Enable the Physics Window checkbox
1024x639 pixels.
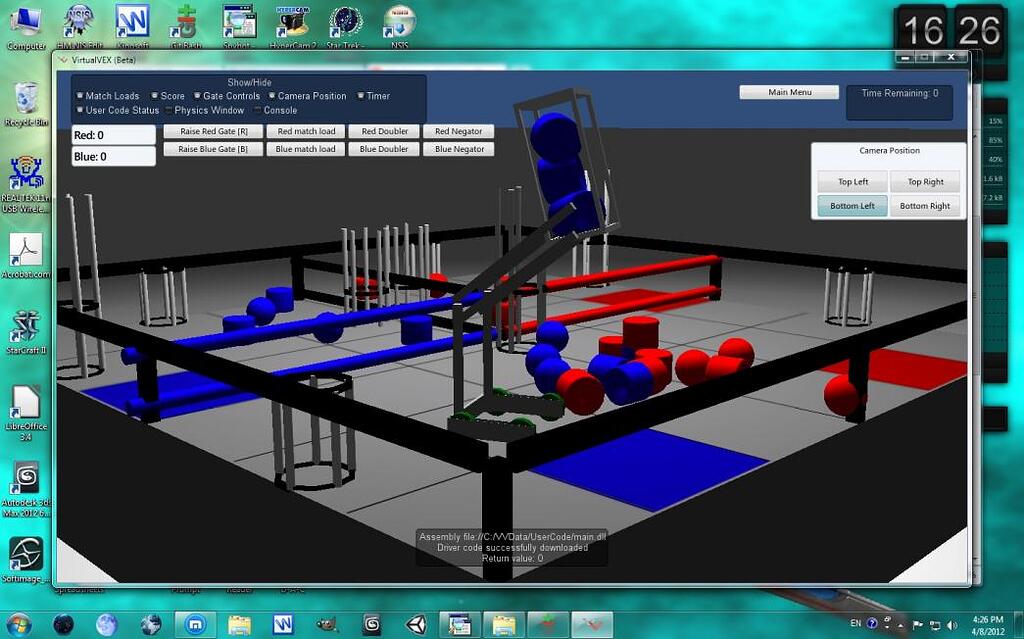pos(168,110)
